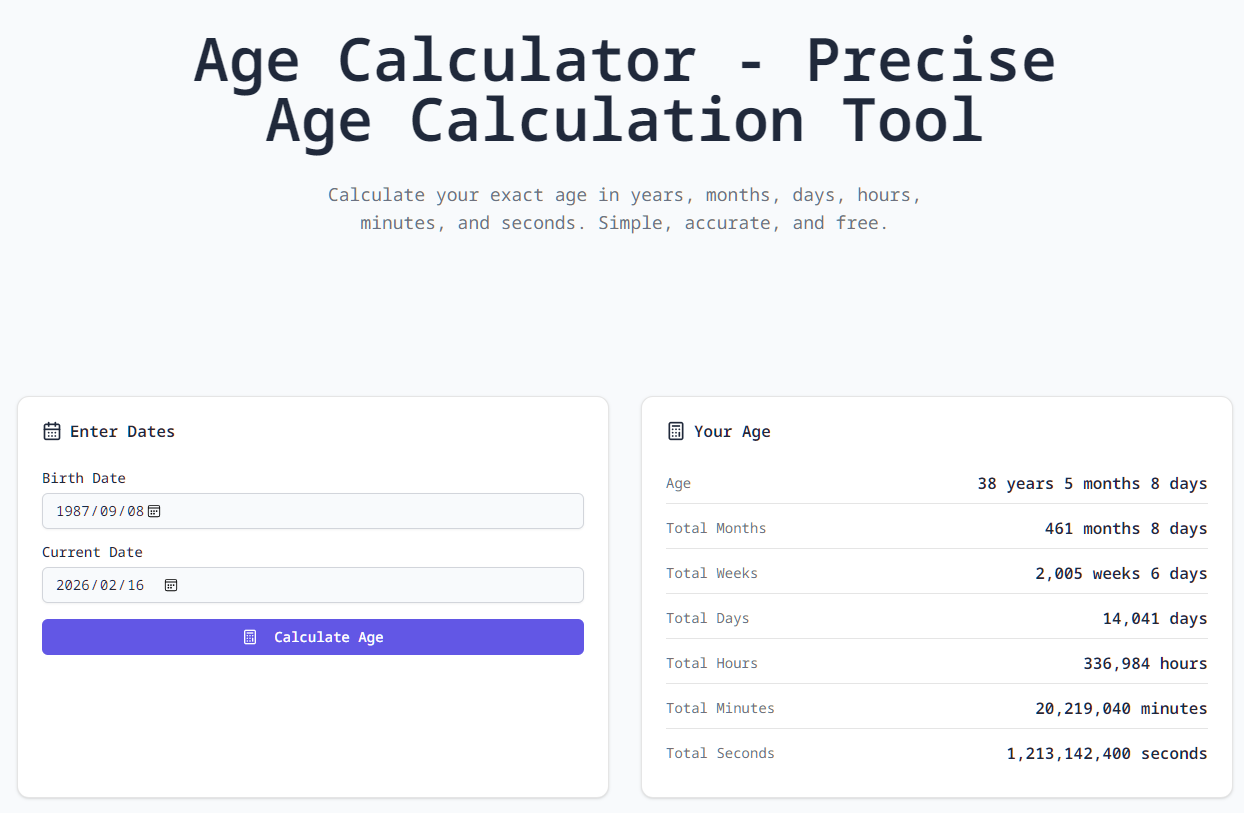The image size is (1244, 813).
Task: Click the Total Hours result row
Action: [936, 663]
